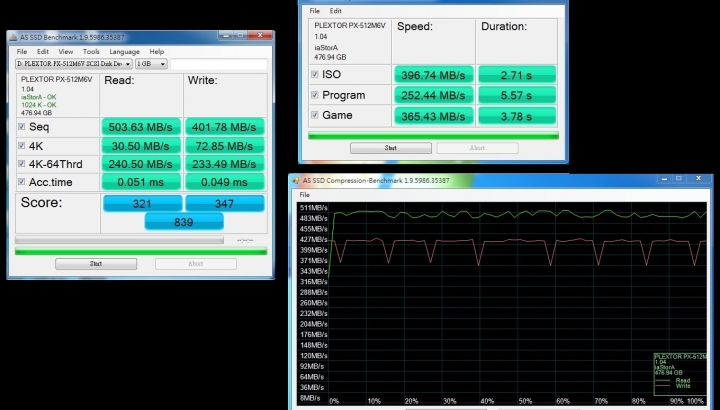
Task: Toggle the 4K-64Thrd test checkbox
Action: [x=21, y=163]
